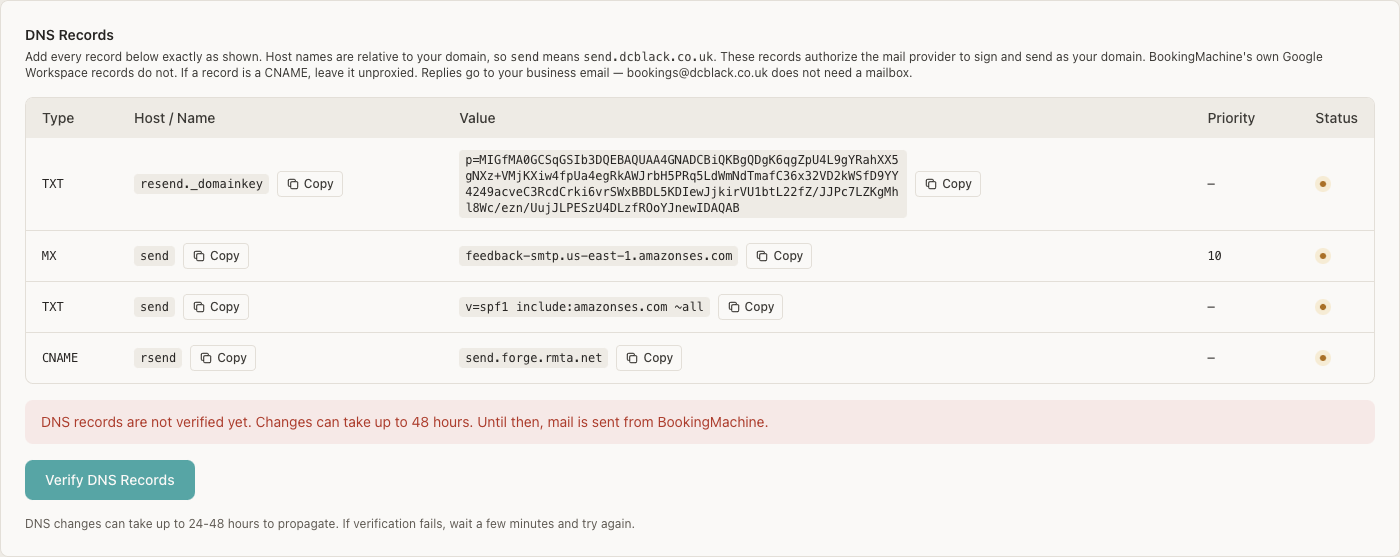Viewport: 1400px width, 557px height.
Task: Click status dot for resend._domainkey record
Action: (x=1323, y=184)
